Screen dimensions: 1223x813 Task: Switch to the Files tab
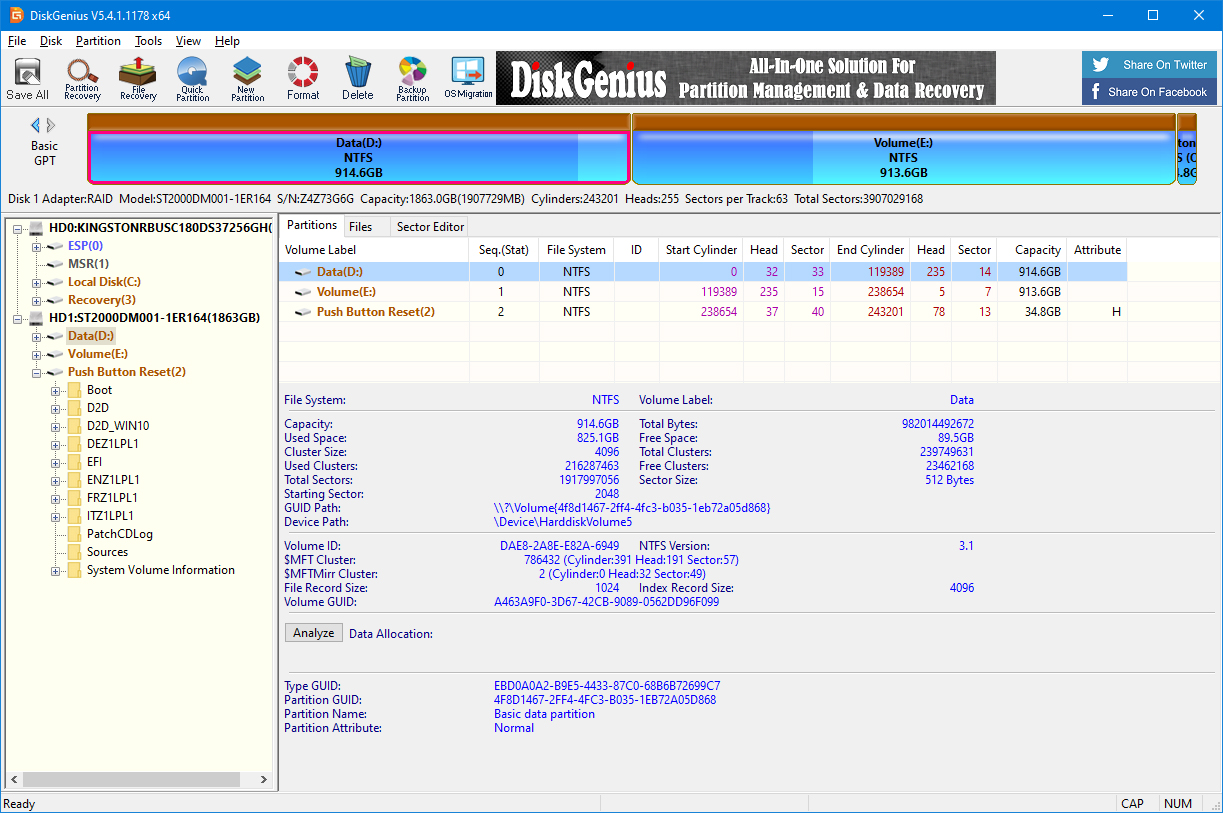[361, 227]
